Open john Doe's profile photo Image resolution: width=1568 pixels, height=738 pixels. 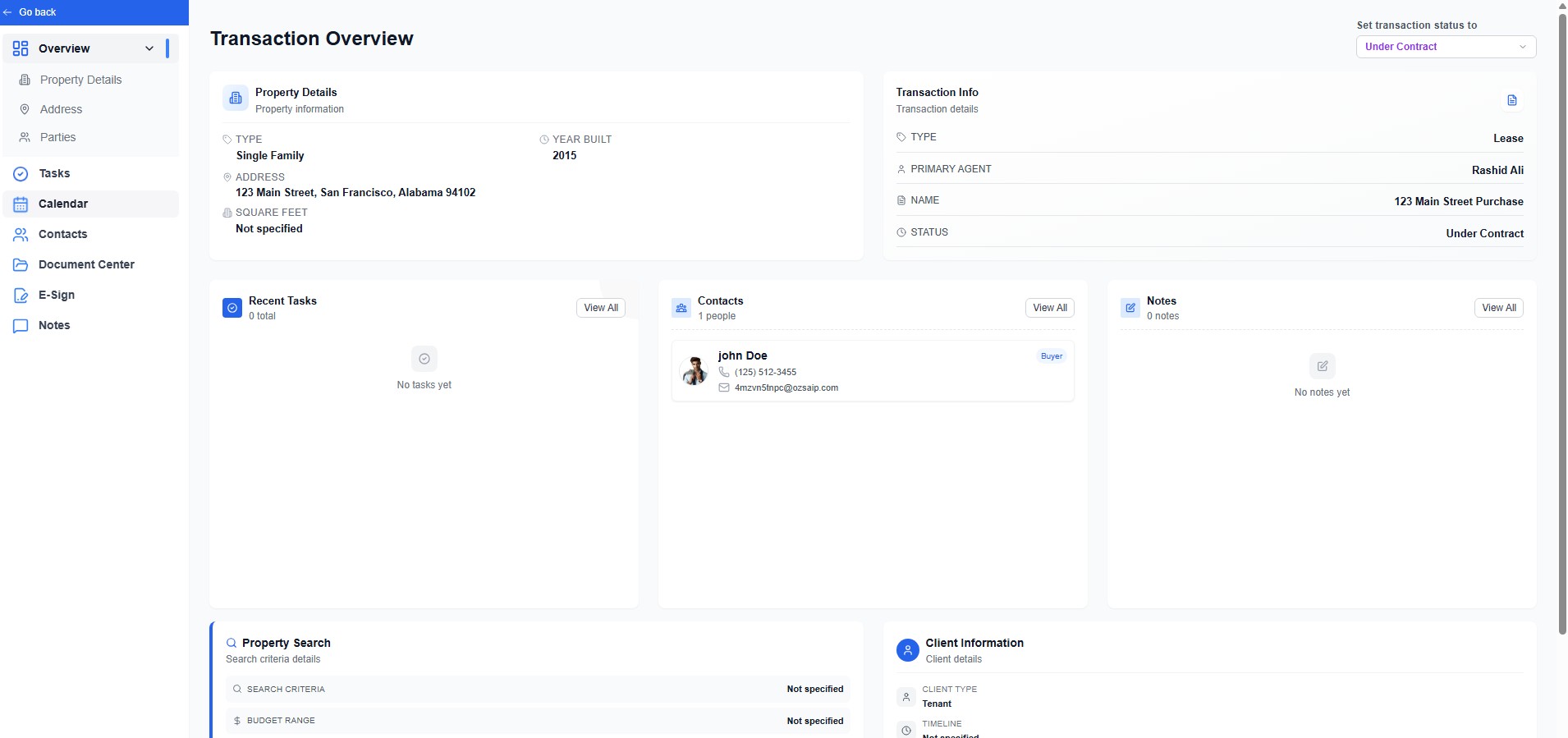point(695,371)
